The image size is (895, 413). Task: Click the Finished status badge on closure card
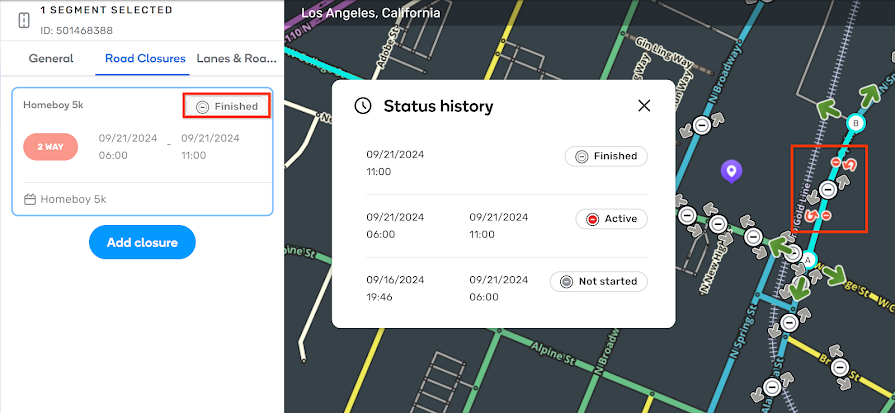(x=226, y=106)
